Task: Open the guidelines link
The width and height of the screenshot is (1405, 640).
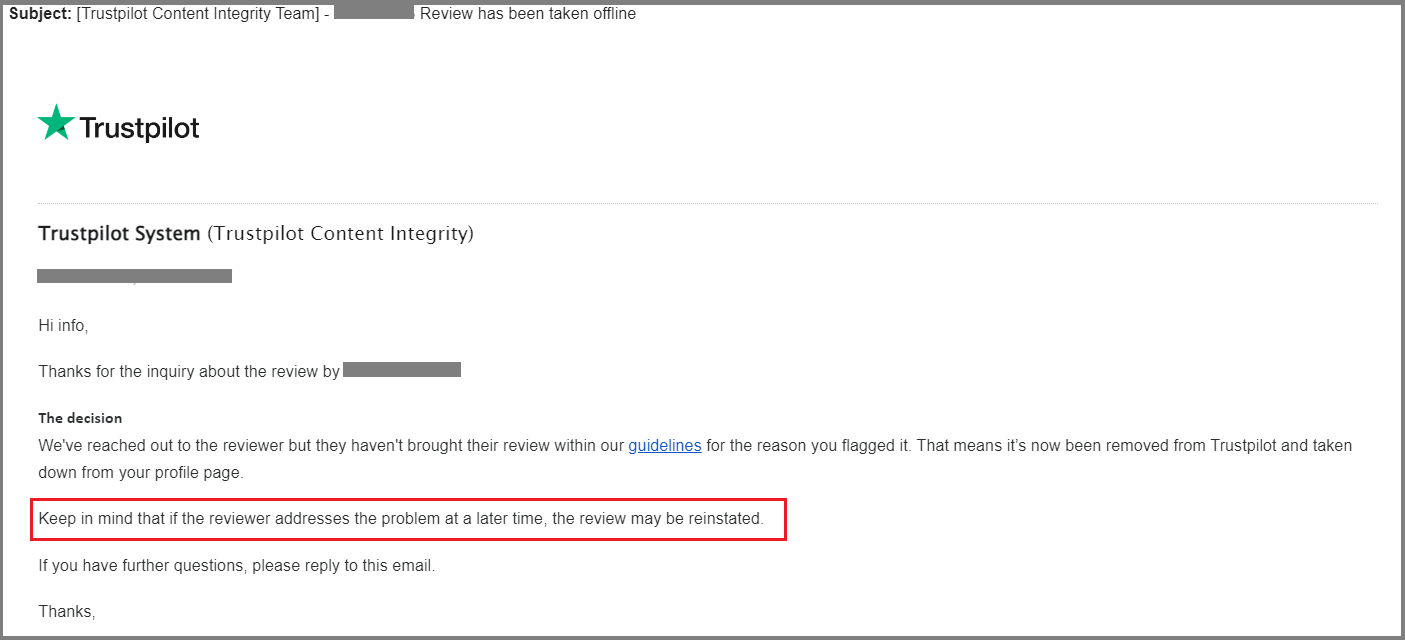Action: pyautogui.click(x=665, y=446)
